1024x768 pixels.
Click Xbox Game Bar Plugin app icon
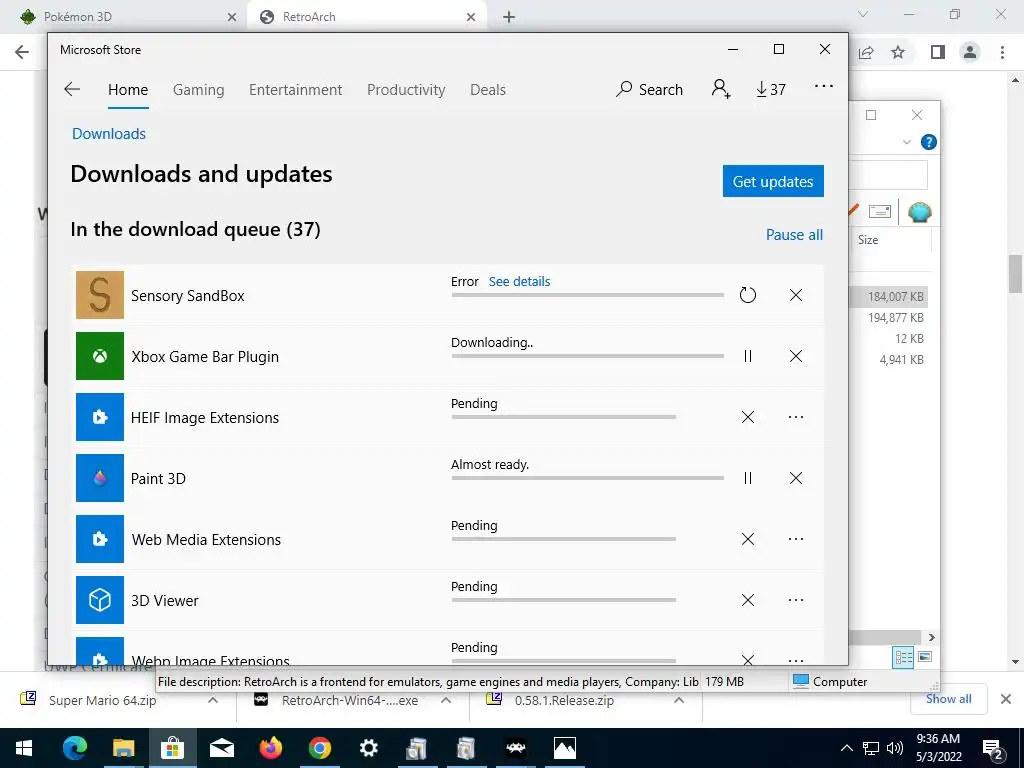(x=100, y=356)
